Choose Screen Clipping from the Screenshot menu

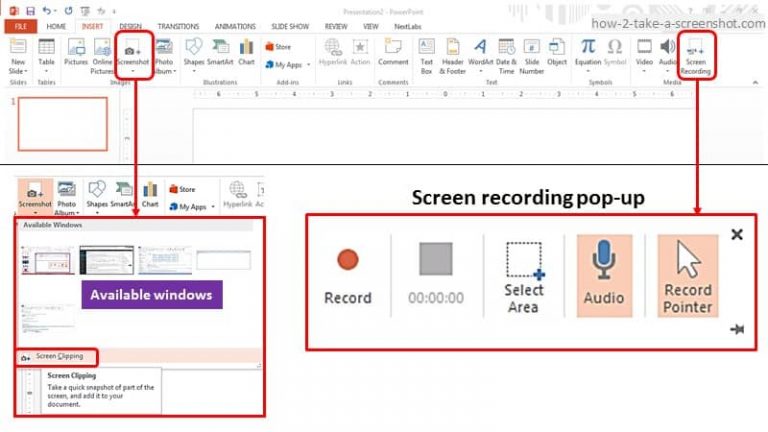pos(57,357)
